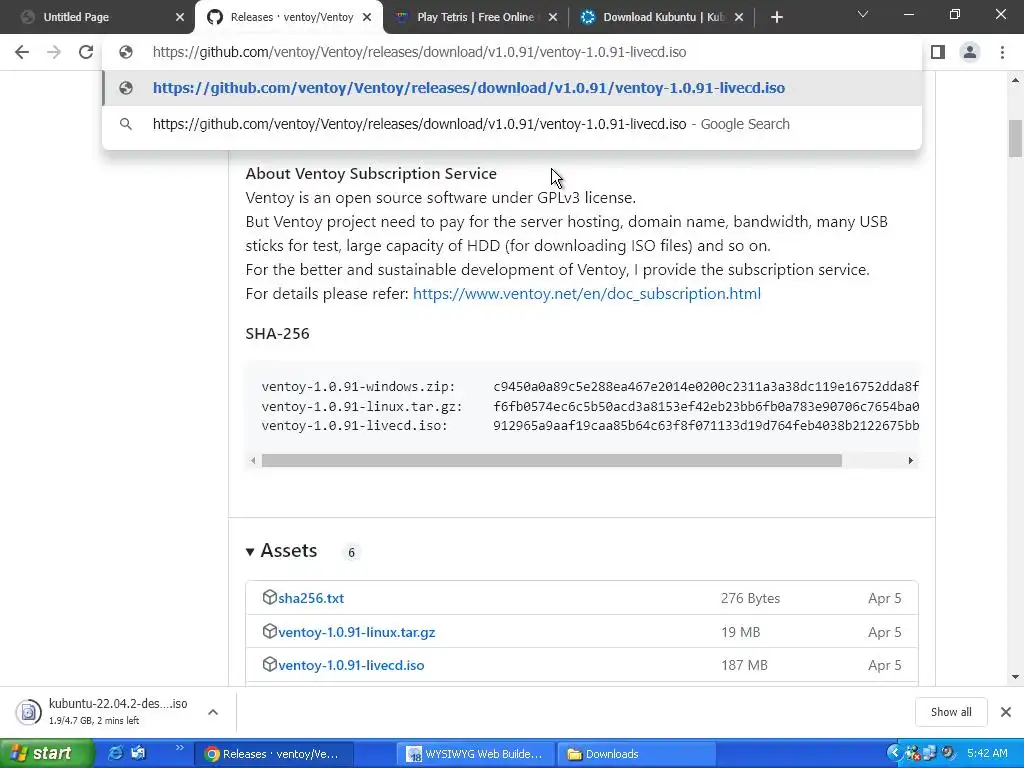1024x768 pixels.
Task: Close the Play Tetris tab
Action: [552, 17]
